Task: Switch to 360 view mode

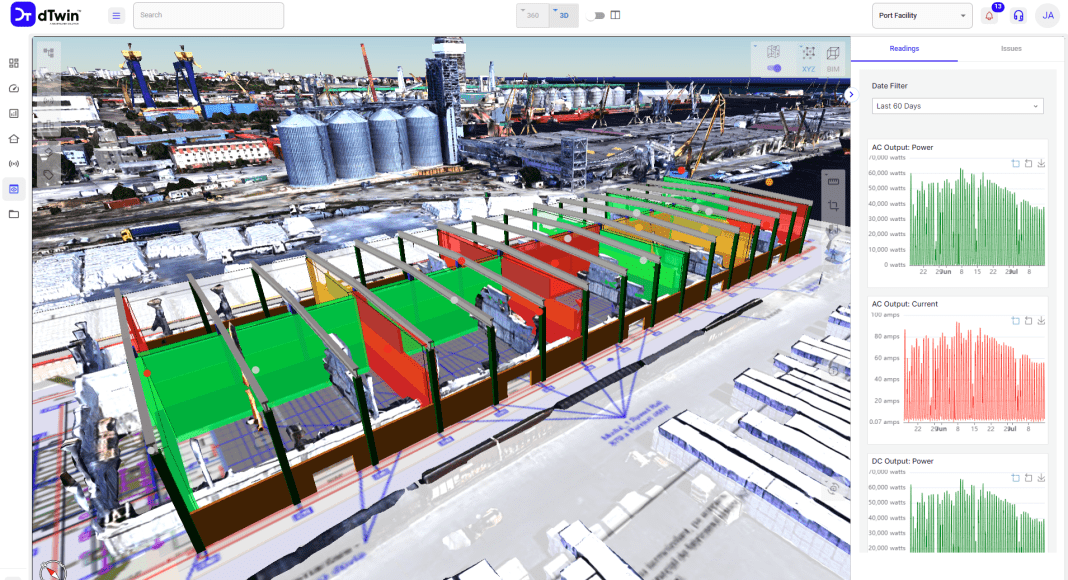Action: point(533,16)
